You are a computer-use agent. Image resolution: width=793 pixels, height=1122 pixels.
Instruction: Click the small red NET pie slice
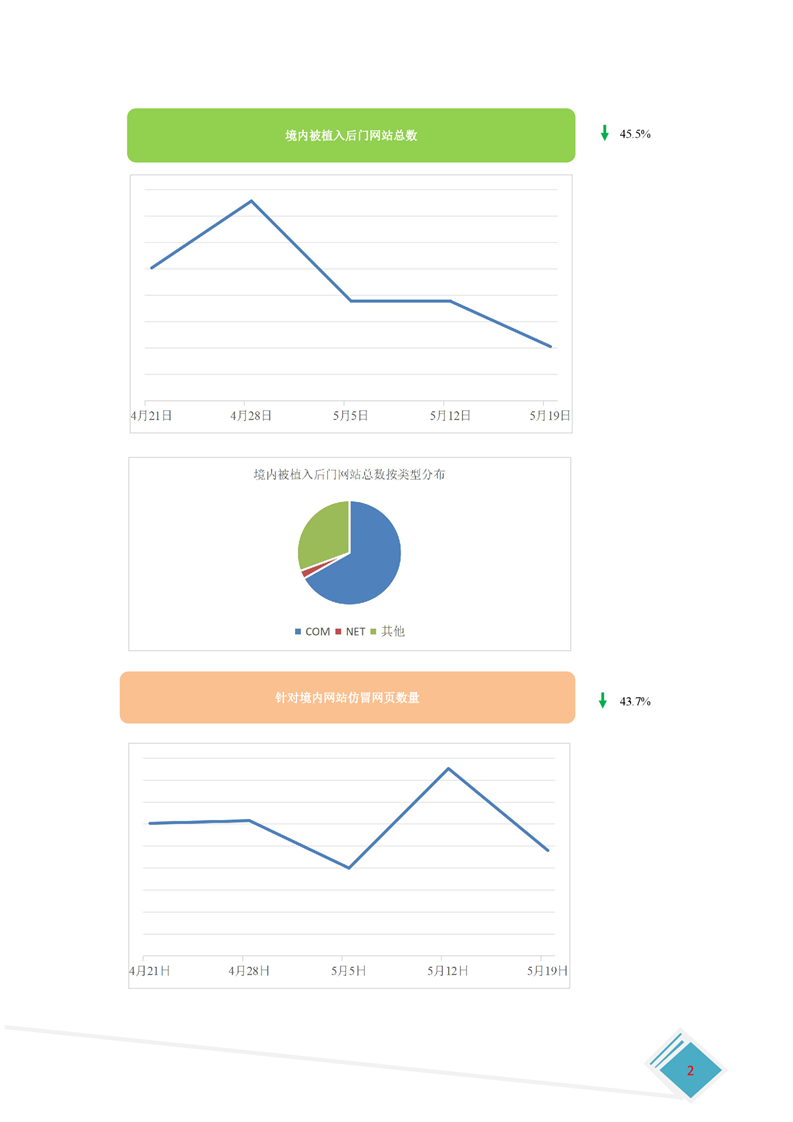(308, 572)
